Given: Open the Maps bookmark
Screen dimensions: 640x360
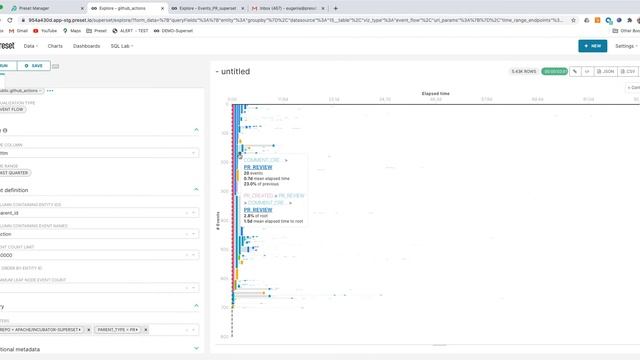Looking at the screenshot, I should pyautogui.click(x=72, y=31).
